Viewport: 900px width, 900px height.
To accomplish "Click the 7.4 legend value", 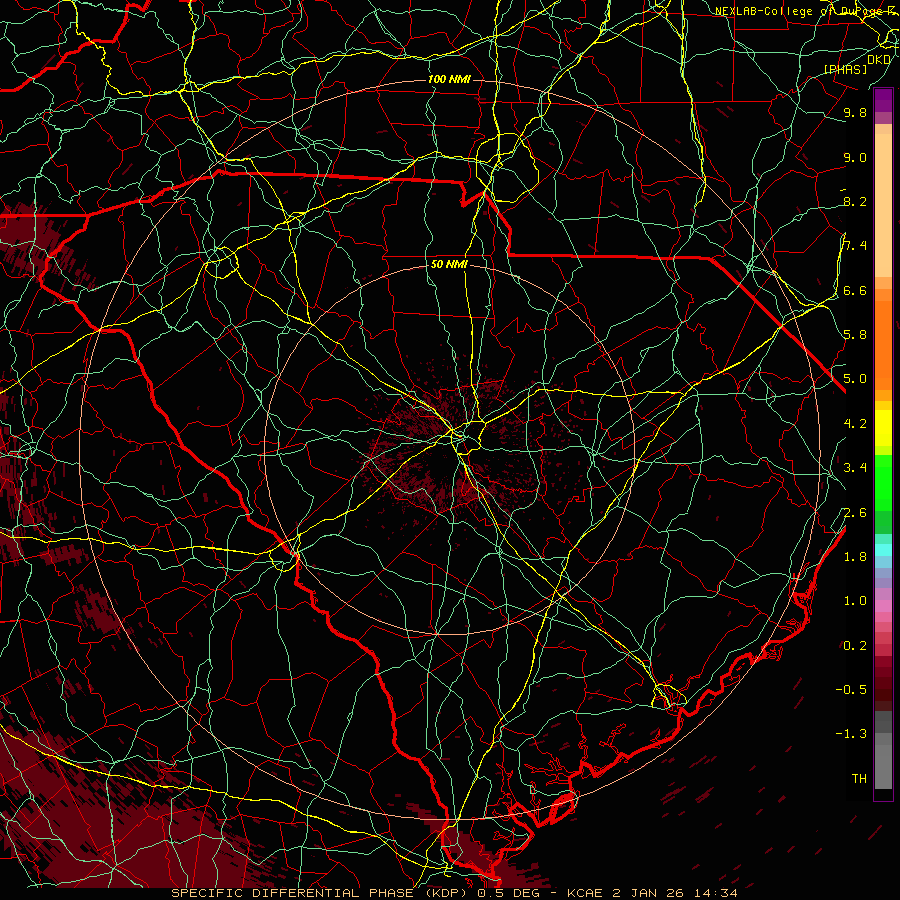I will [x=855, y=246].
